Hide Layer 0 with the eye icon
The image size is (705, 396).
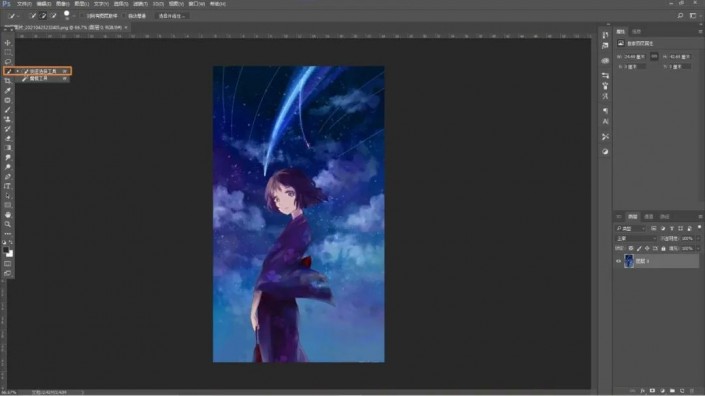click(x=619, y=261)
